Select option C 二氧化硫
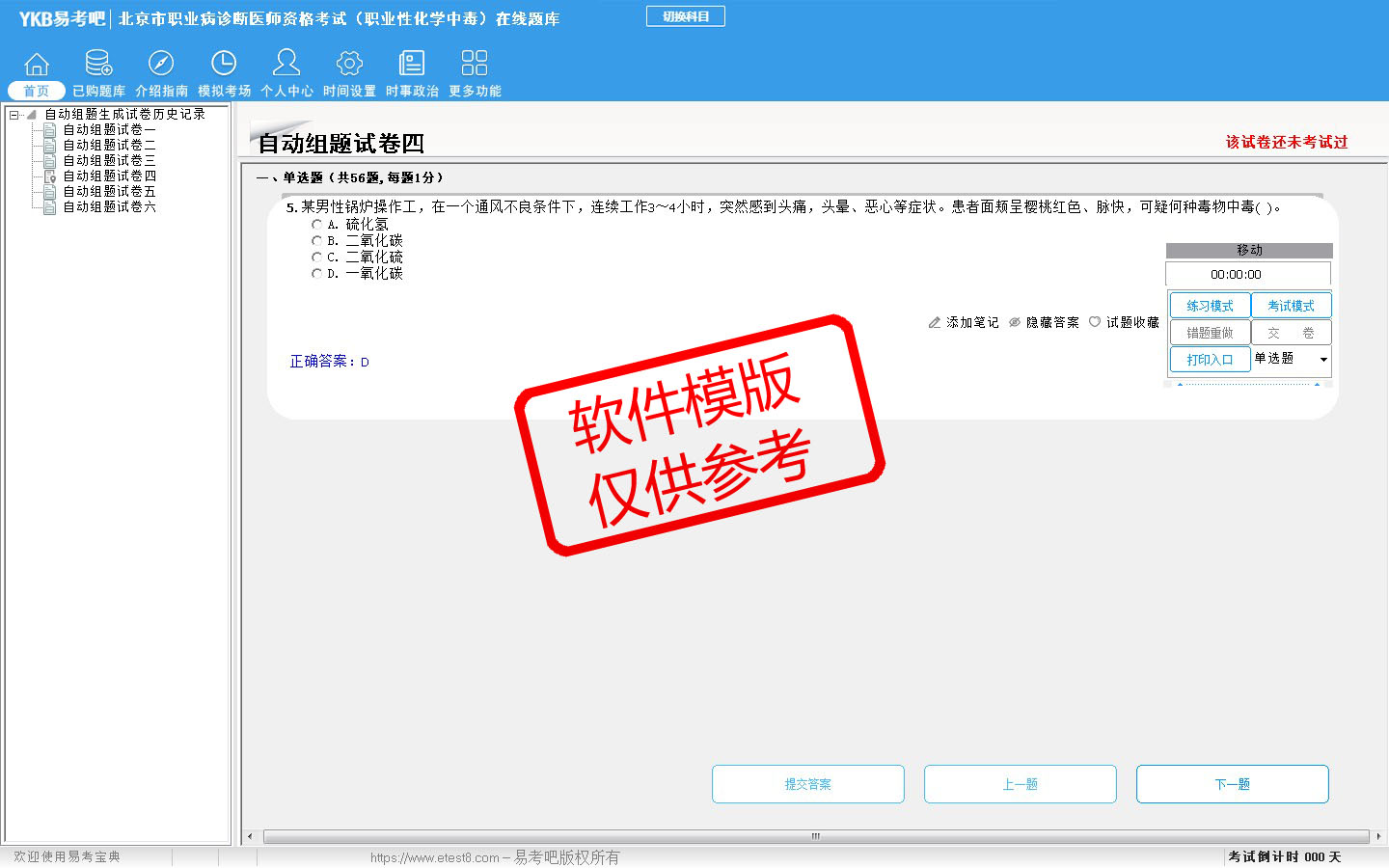The width and height of the screenshot is (1389, 868). (316, 258)
